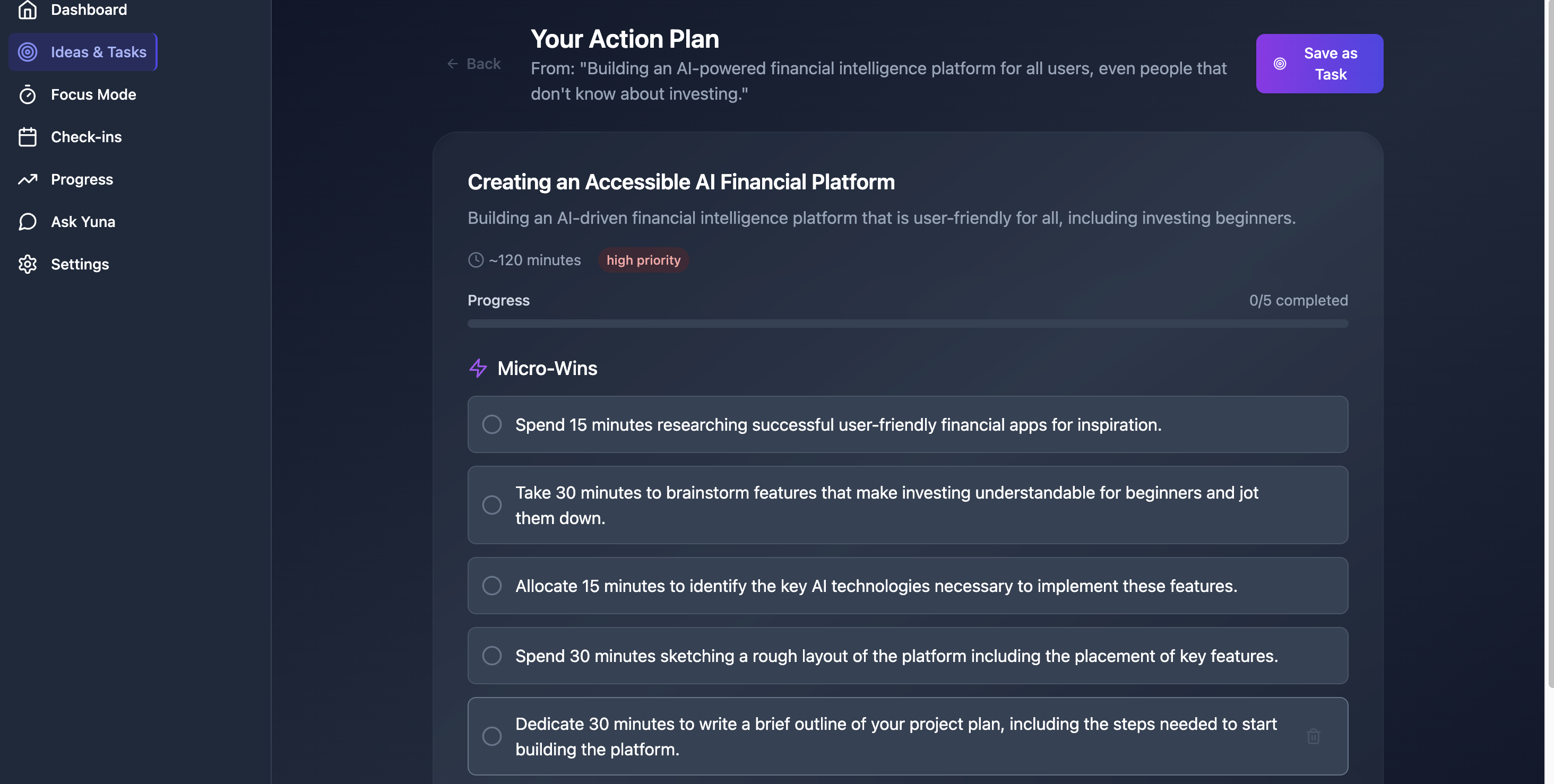Click the Ideas & Tasks target icon
This screenshot has width=1554, height=784.
(27, 52)
